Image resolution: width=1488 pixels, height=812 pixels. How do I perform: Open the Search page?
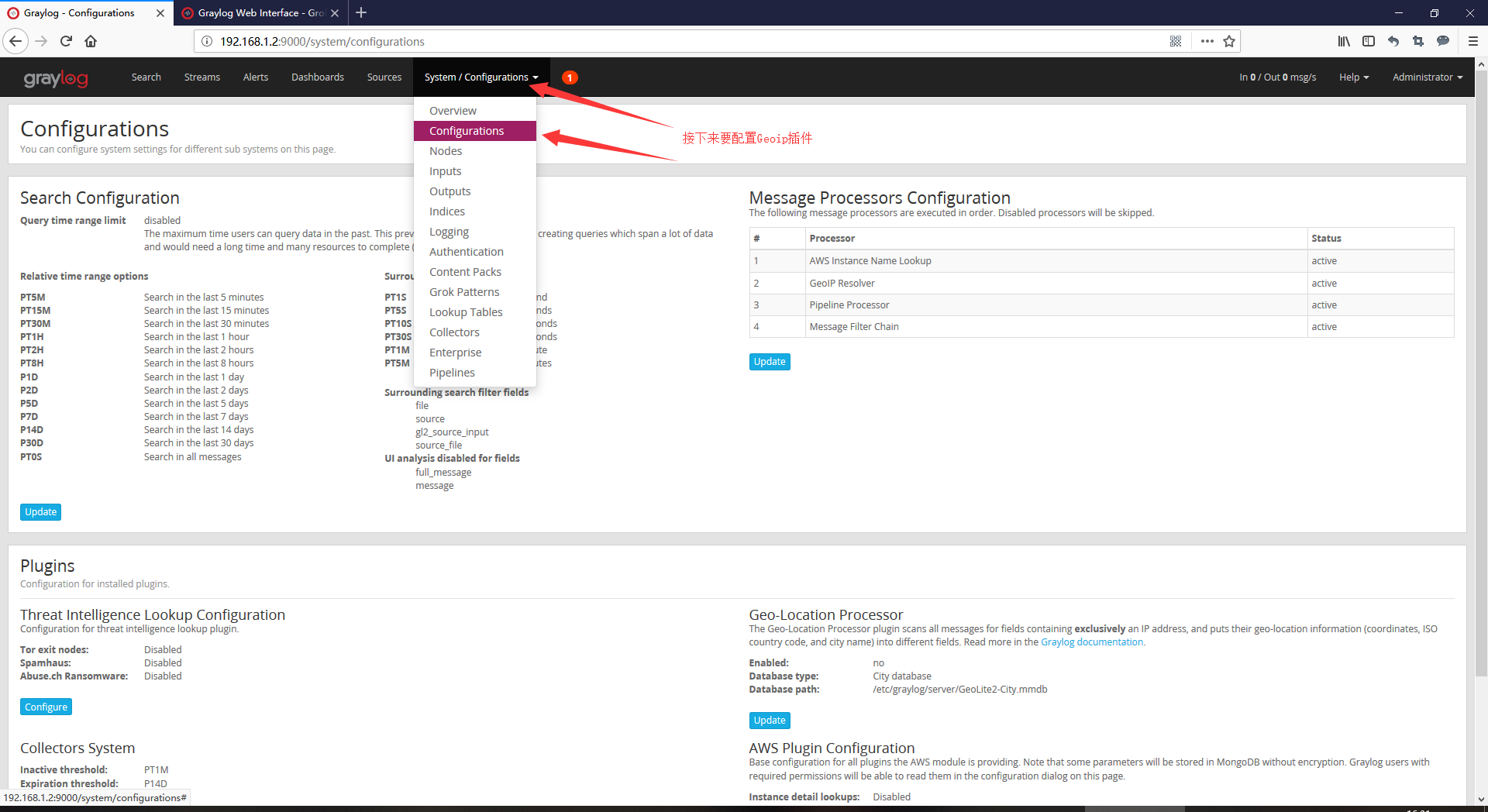pyautogui.click(x=146, y=77)
